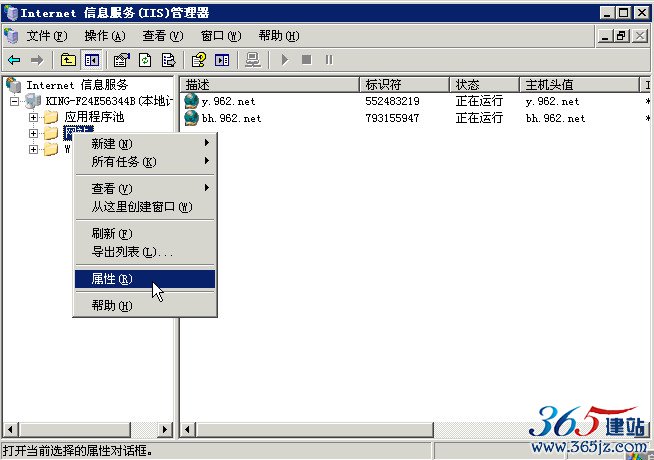
Task: Select the bh.962.net site row
Action: pyautogui.click(x=416, y=118)
